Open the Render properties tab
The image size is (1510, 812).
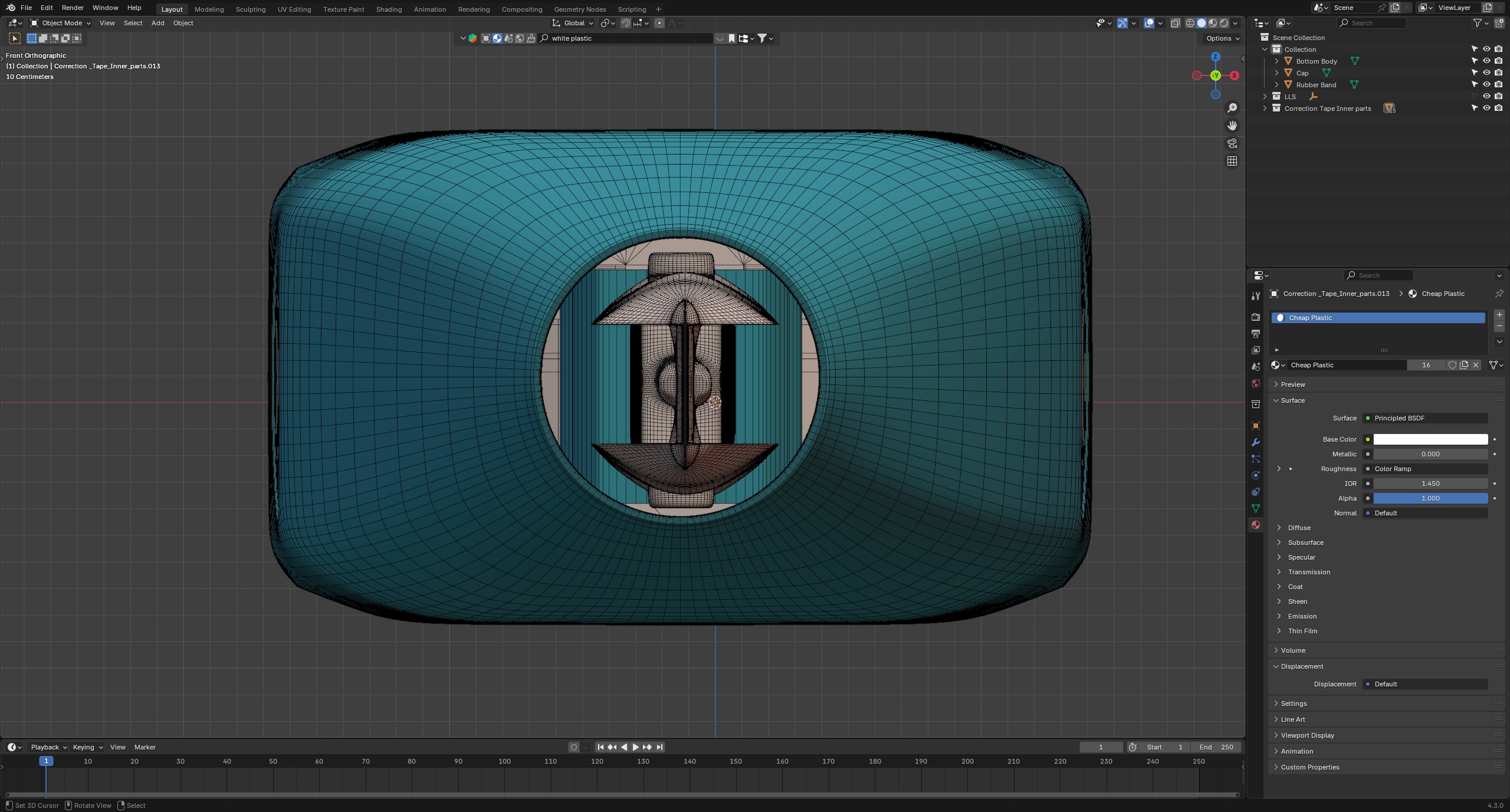pos(1256,317)
